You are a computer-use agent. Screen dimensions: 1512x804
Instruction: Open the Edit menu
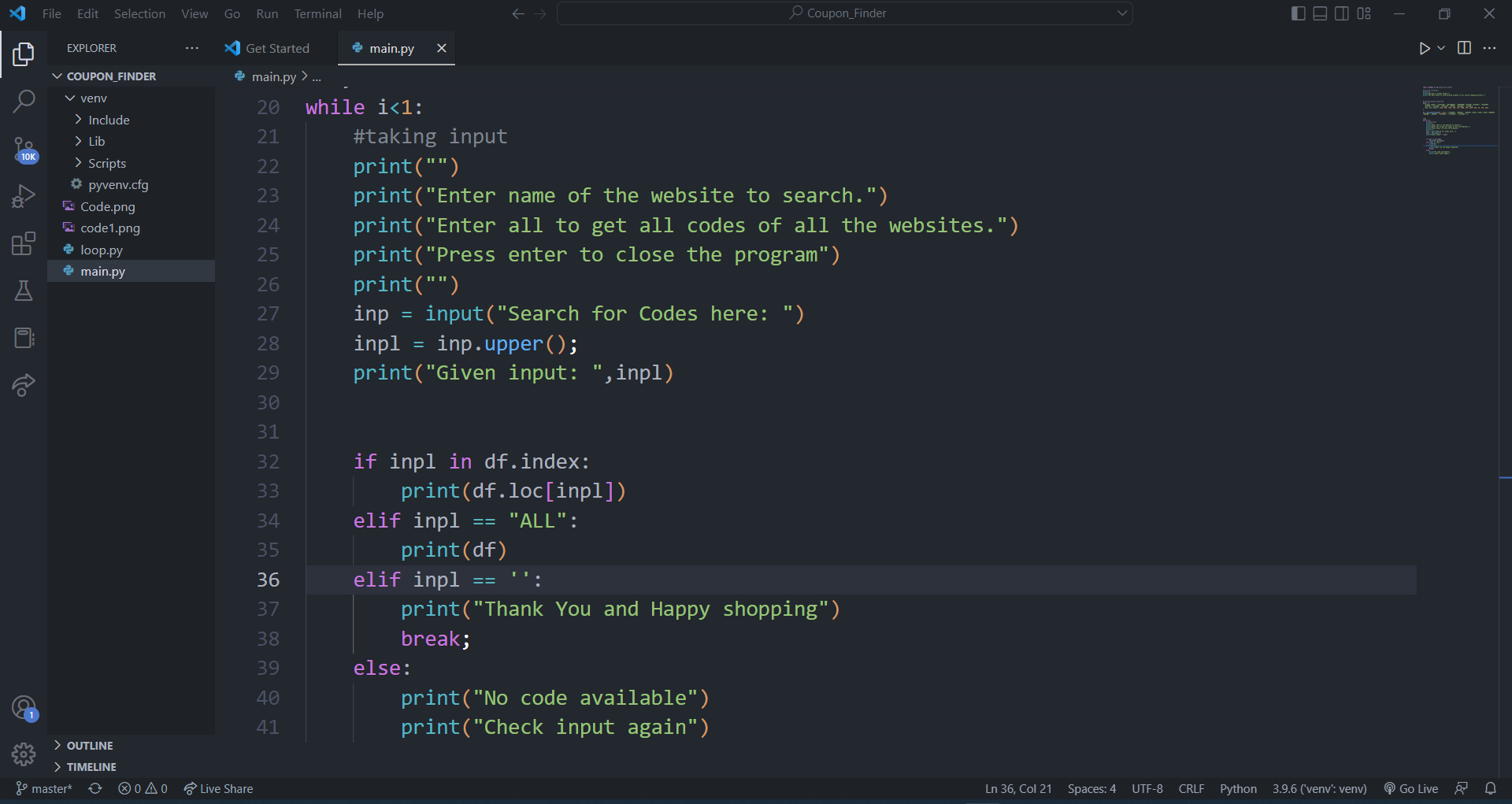point(87,13)
